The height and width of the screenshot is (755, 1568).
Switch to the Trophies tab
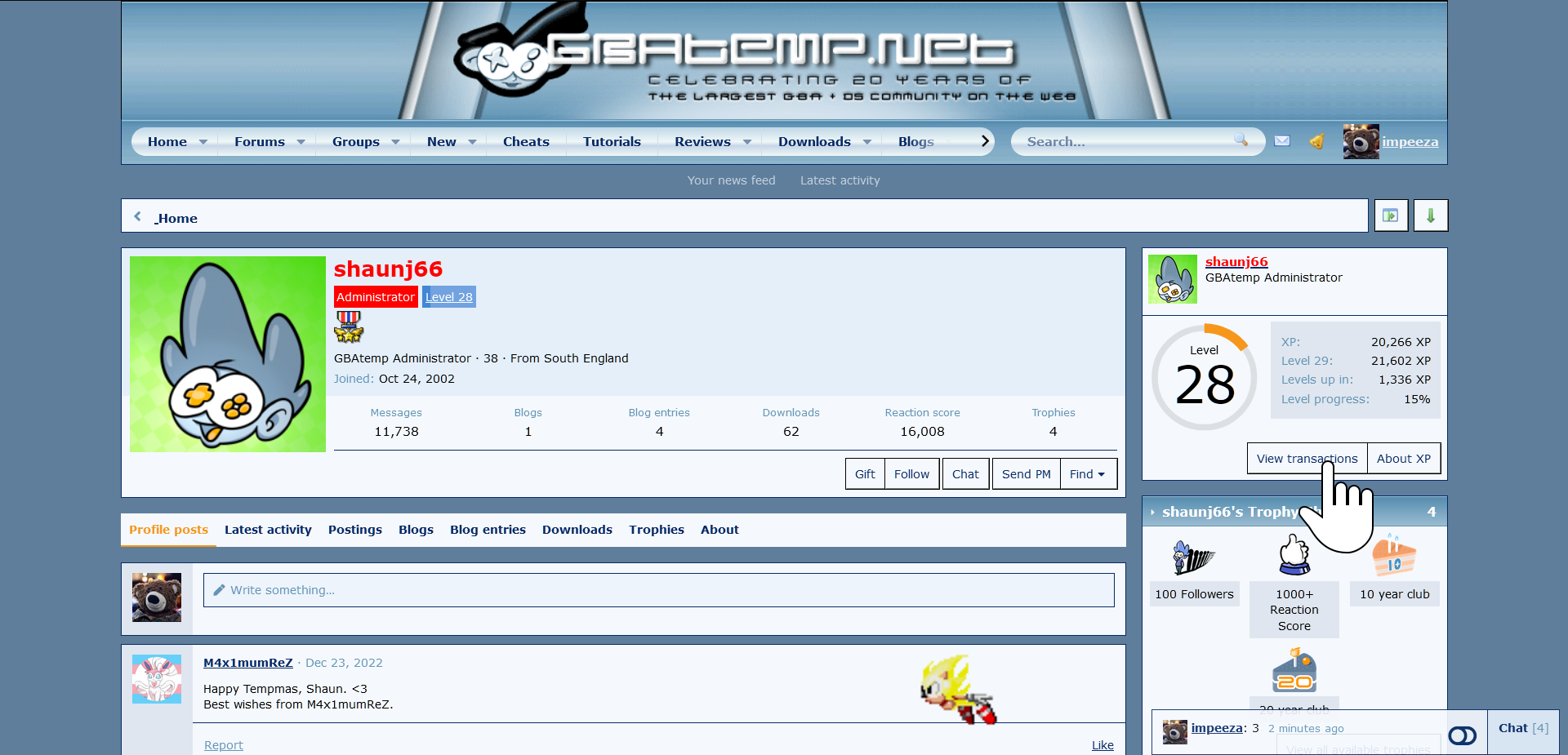pyautogui.click(x=657, y=530)
